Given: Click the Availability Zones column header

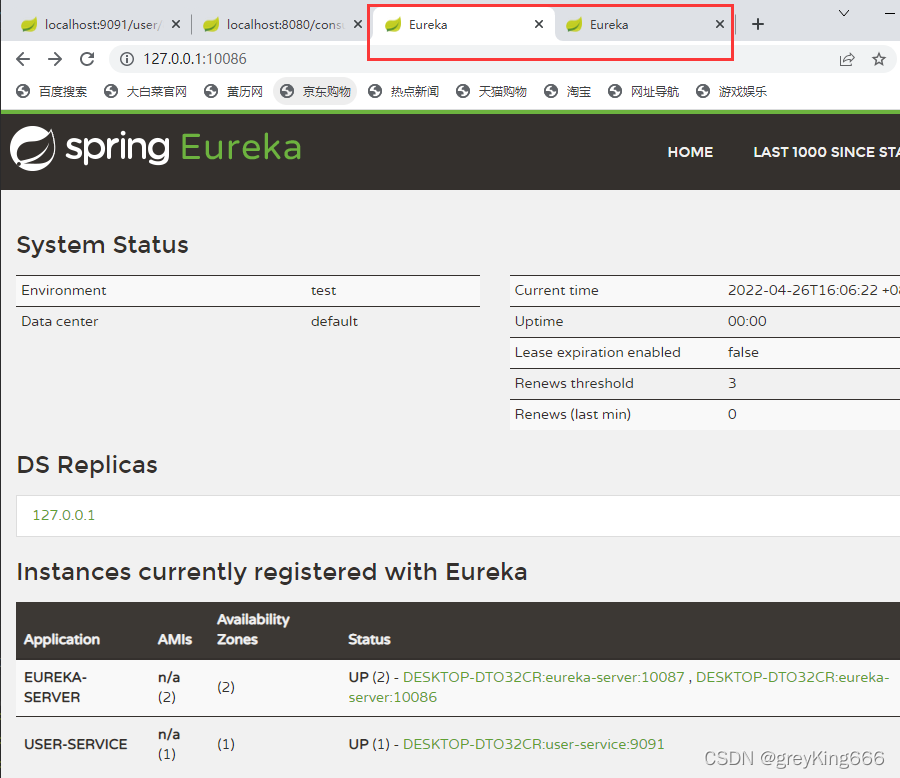Looking at the screenshot, I should point(253,629).
